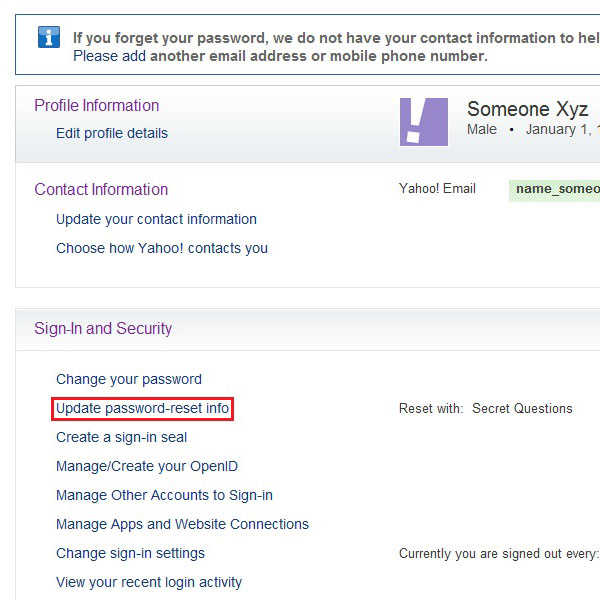This screenshot has width=600, height=600.
Task: Click the Sign-In and Security section heading
Action: pos(103,329)
